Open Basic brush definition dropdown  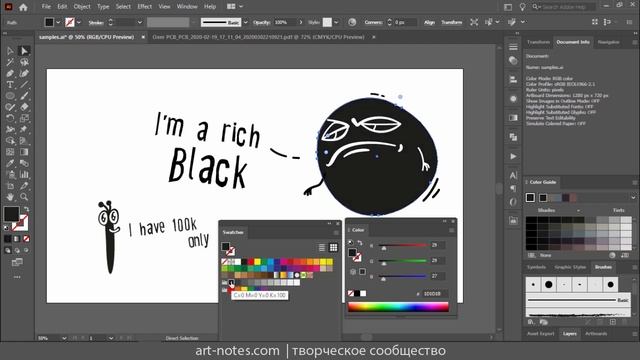tap(245, 22)
